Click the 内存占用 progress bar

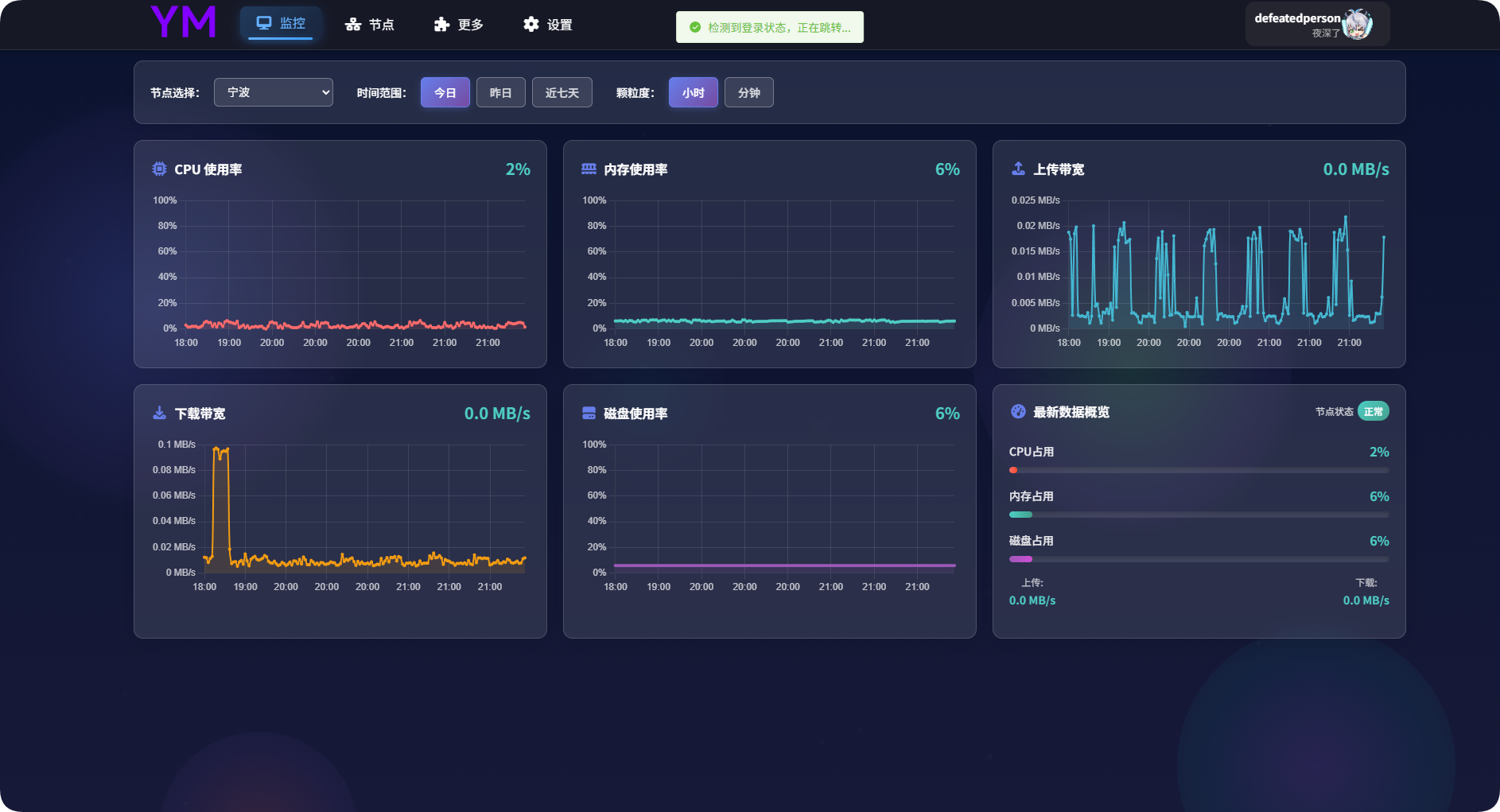click(x=1199, y=515)
